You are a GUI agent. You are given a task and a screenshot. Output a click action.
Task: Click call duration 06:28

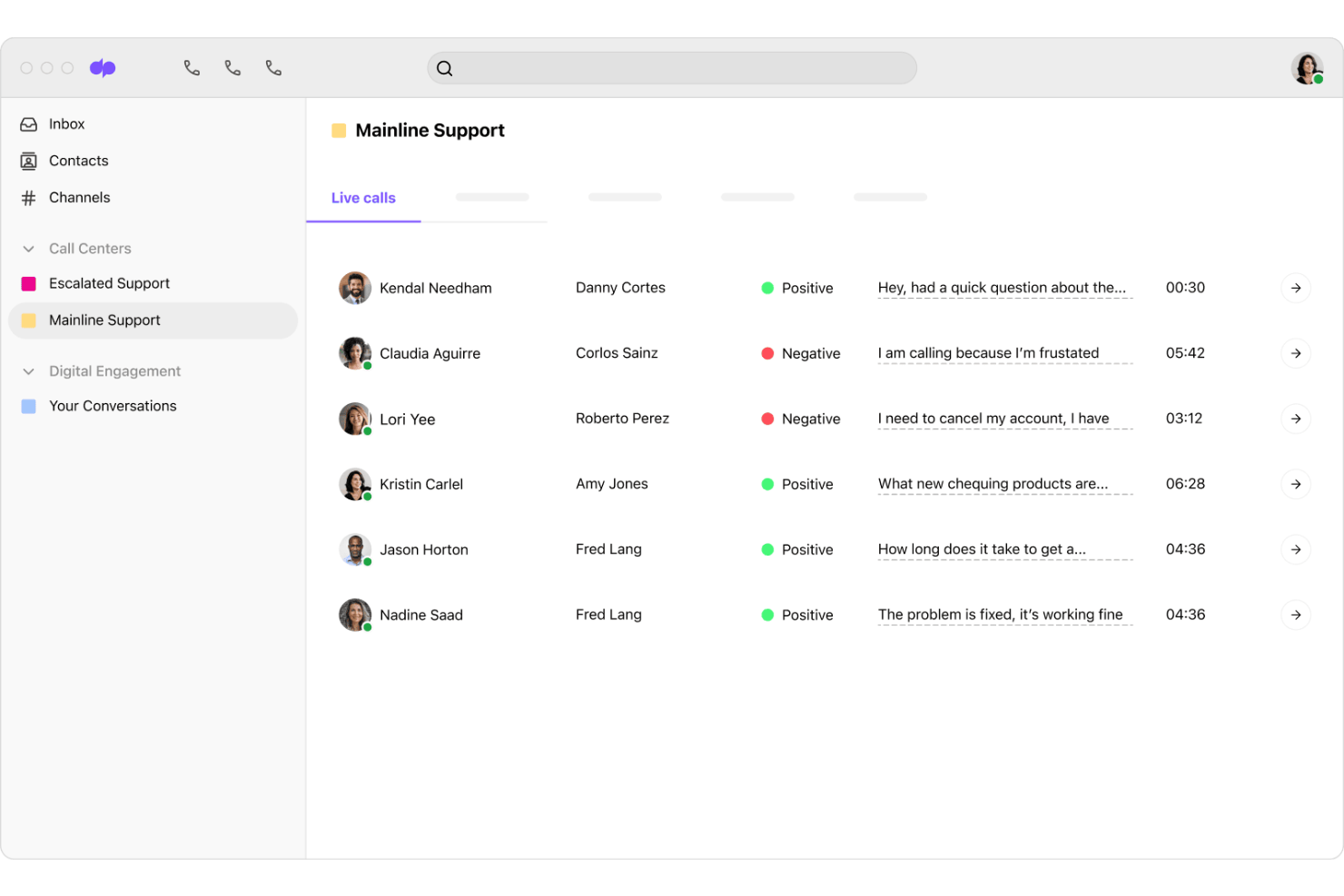1185,484
